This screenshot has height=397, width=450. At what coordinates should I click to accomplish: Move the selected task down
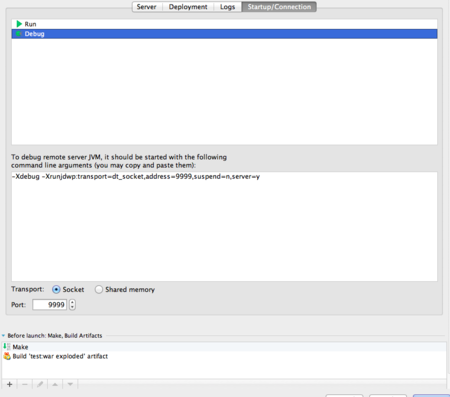70,384
